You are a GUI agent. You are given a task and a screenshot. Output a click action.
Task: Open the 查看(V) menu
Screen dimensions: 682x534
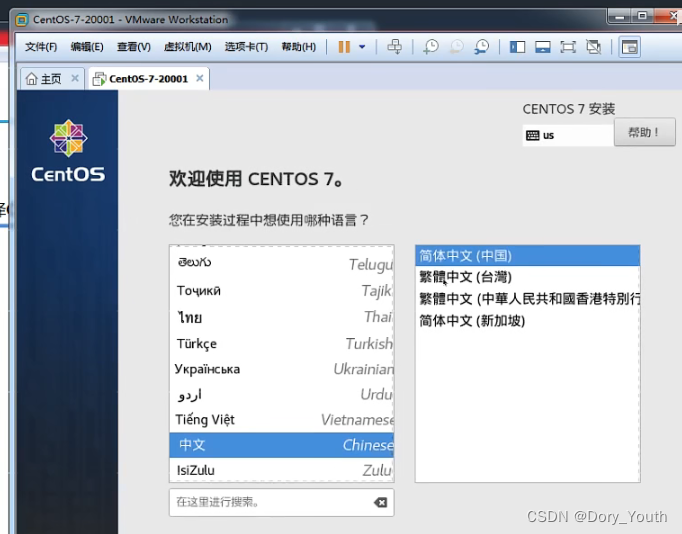tap(134, 47)
